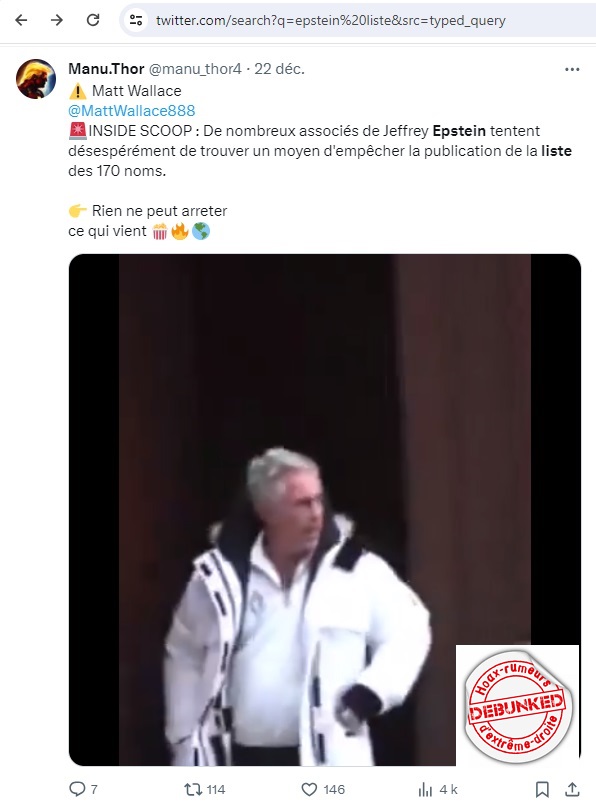Viewport: 596px width, 812px height.
Task: Retweet the post via repost icon
Action: pos(193,789)
